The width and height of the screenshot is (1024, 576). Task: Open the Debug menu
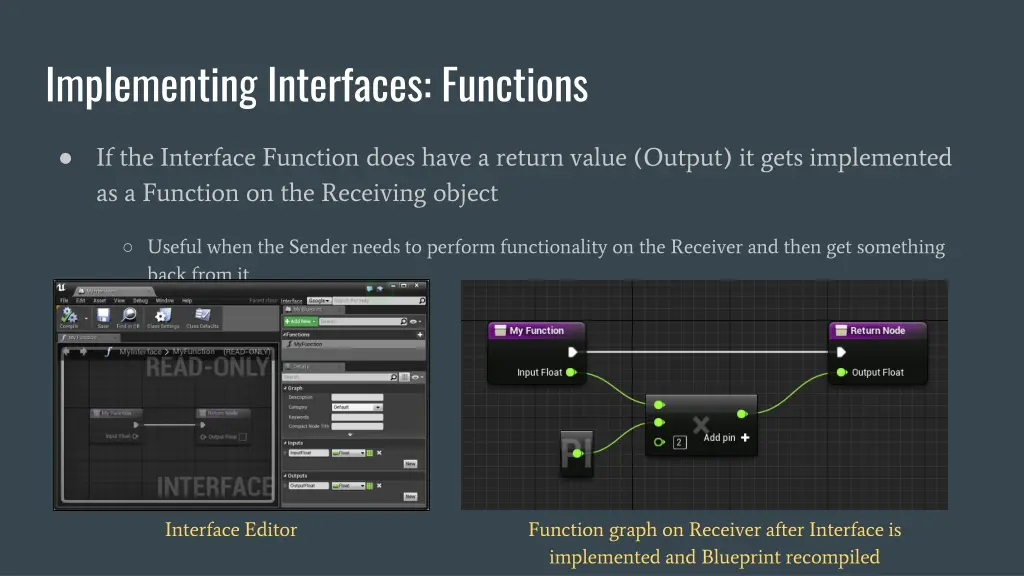click(x=140, y=300)
